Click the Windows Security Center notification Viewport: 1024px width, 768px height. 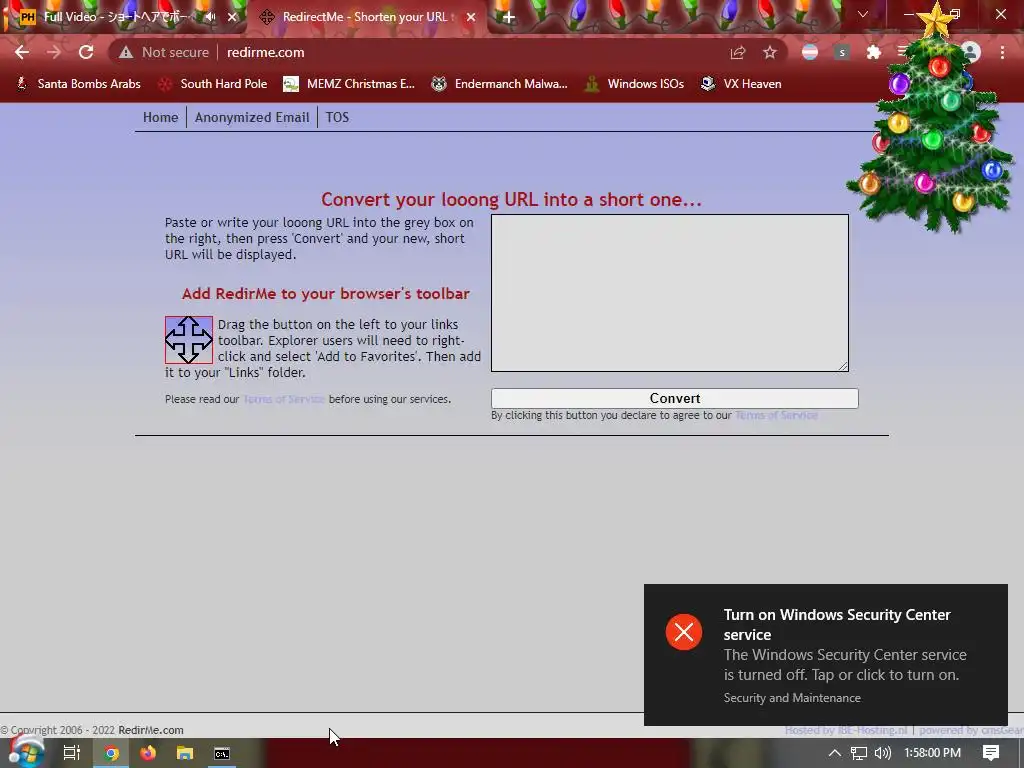point(825,655)
